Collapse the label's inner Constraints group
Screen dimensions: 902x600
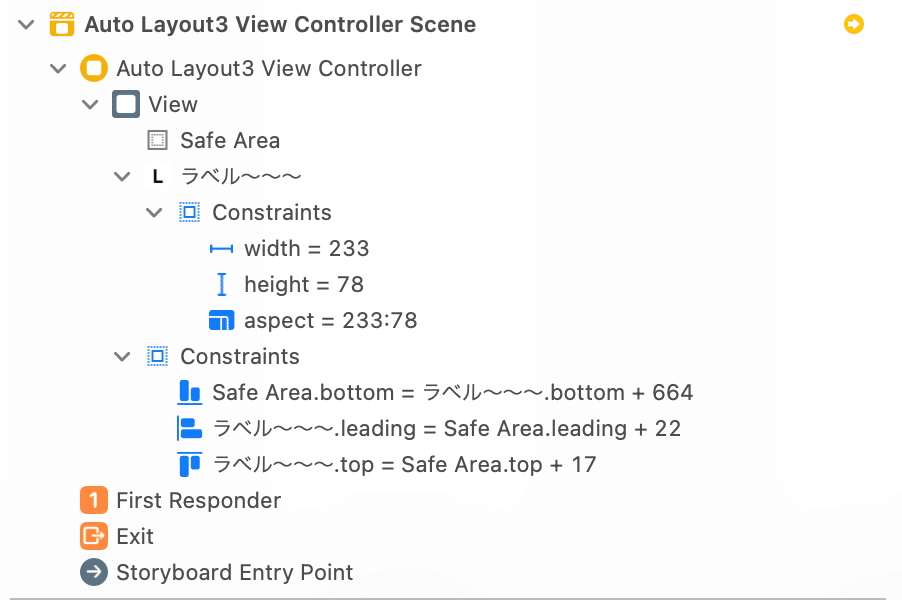154,213
